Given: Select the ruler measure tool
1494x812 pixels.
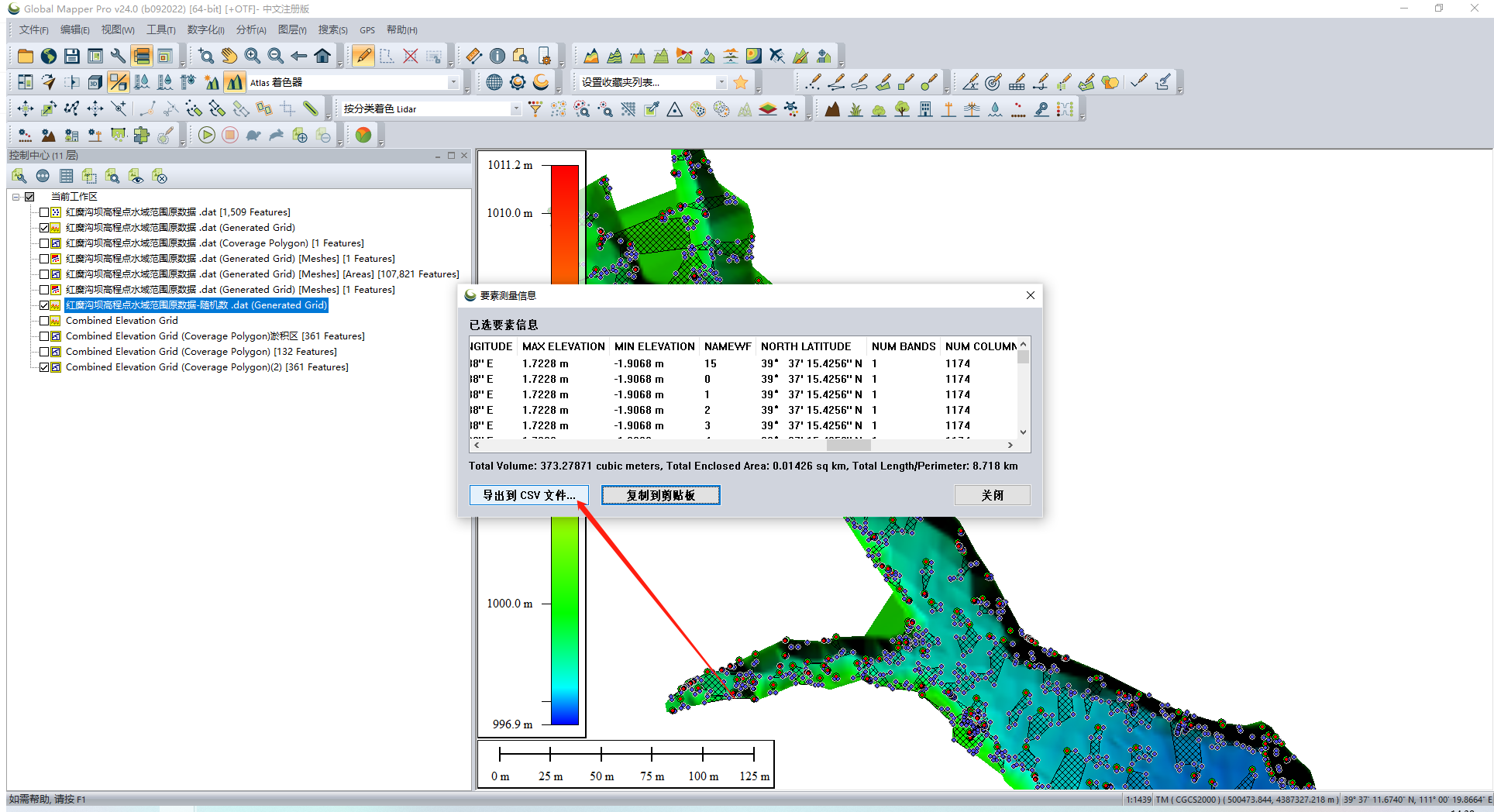Looking at the screenshot, I should click(x=473, y=56).
